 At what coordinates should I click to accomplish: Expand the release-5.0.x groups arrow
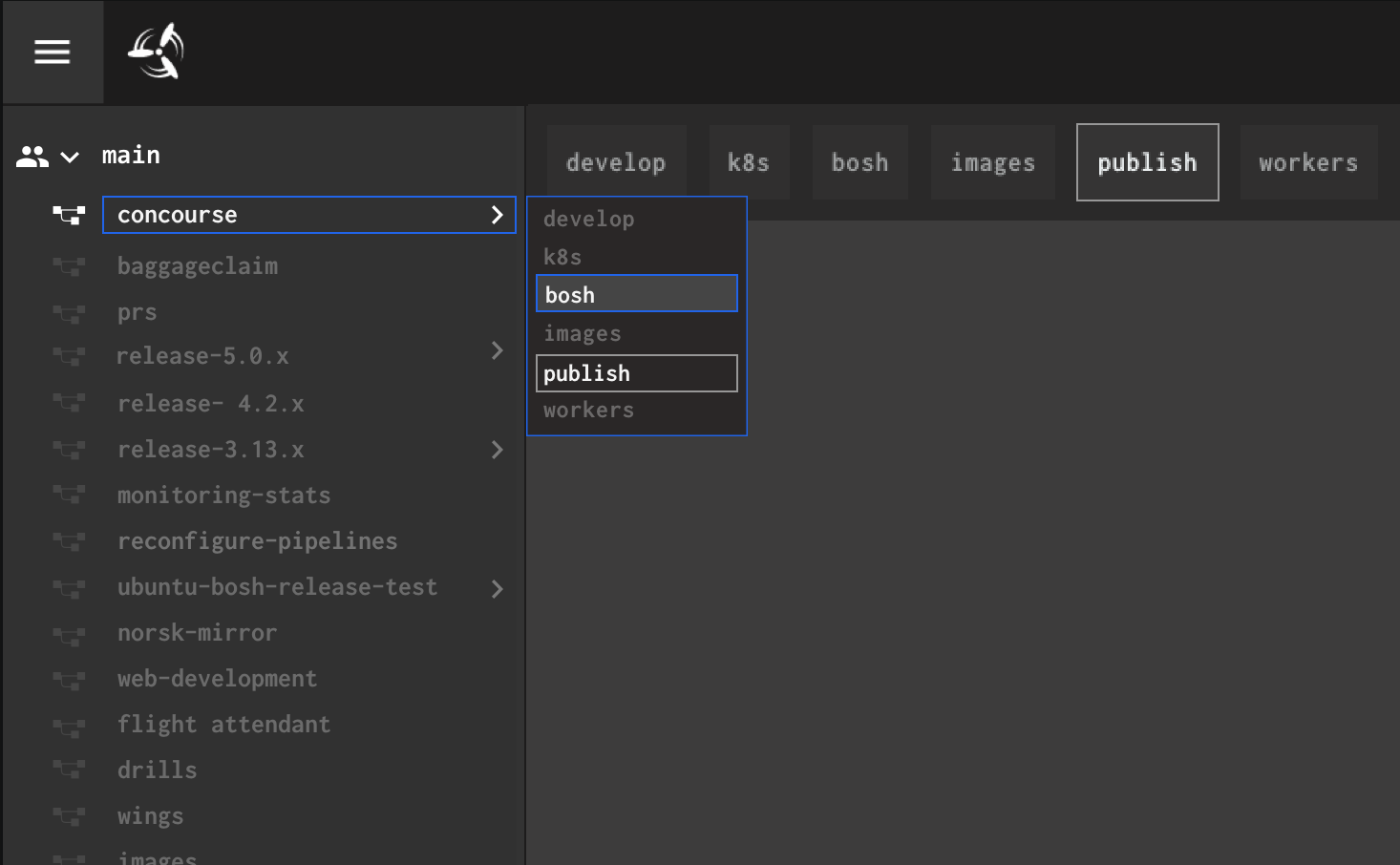(x=496, y=351)
